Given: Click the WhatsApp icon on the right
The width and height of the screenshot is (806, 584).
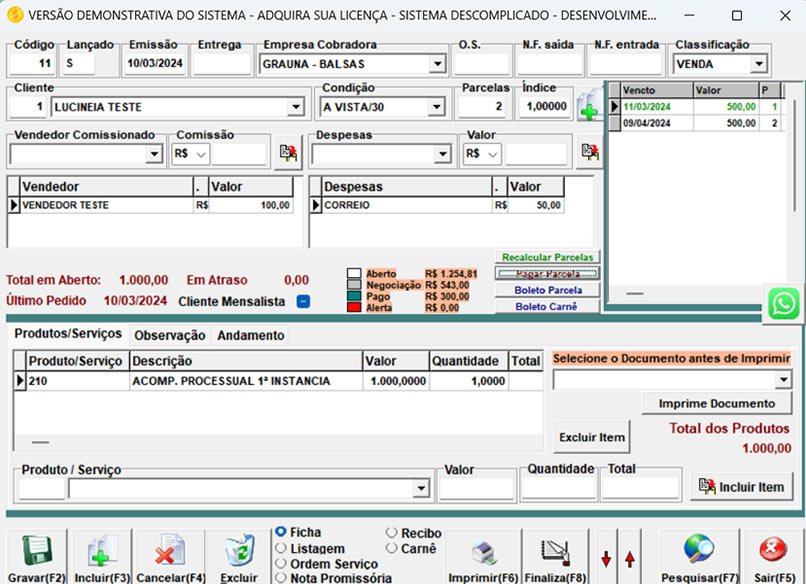Looking at the screenshot, I should tap(786, 302).
